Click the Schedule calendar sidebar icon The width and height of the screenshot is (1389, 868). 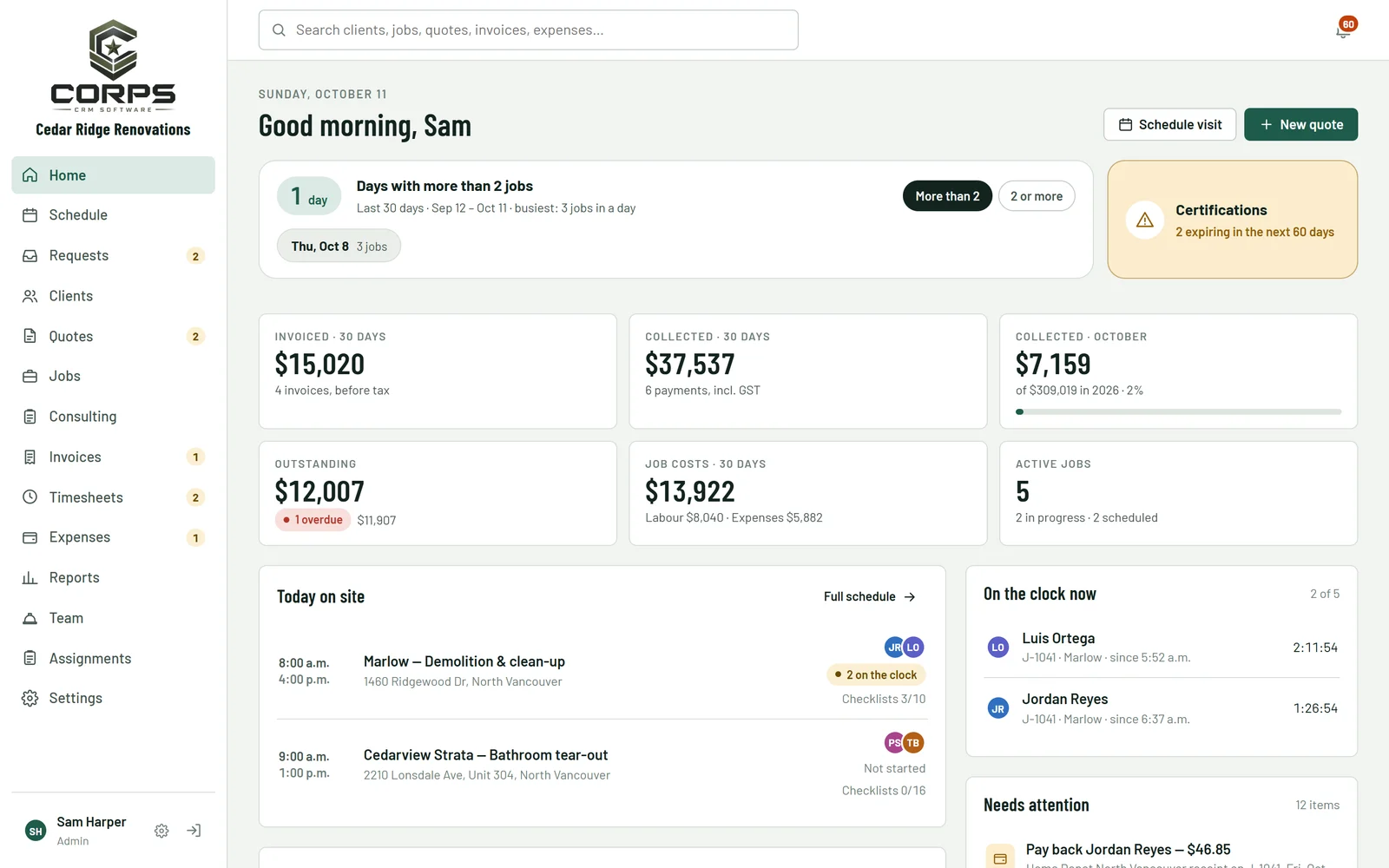click(x=30, y=215)
